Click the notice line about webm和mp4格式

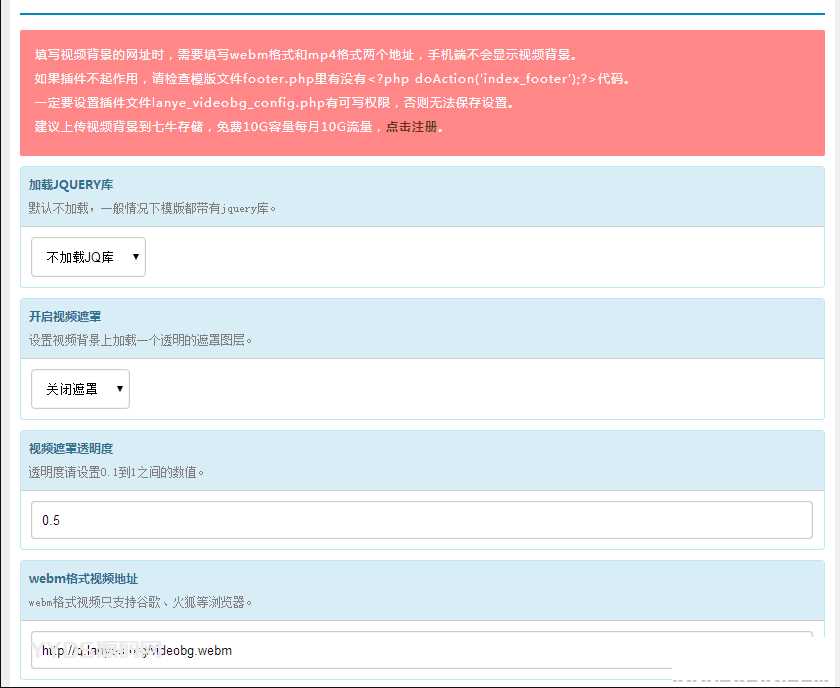(306, 55)
